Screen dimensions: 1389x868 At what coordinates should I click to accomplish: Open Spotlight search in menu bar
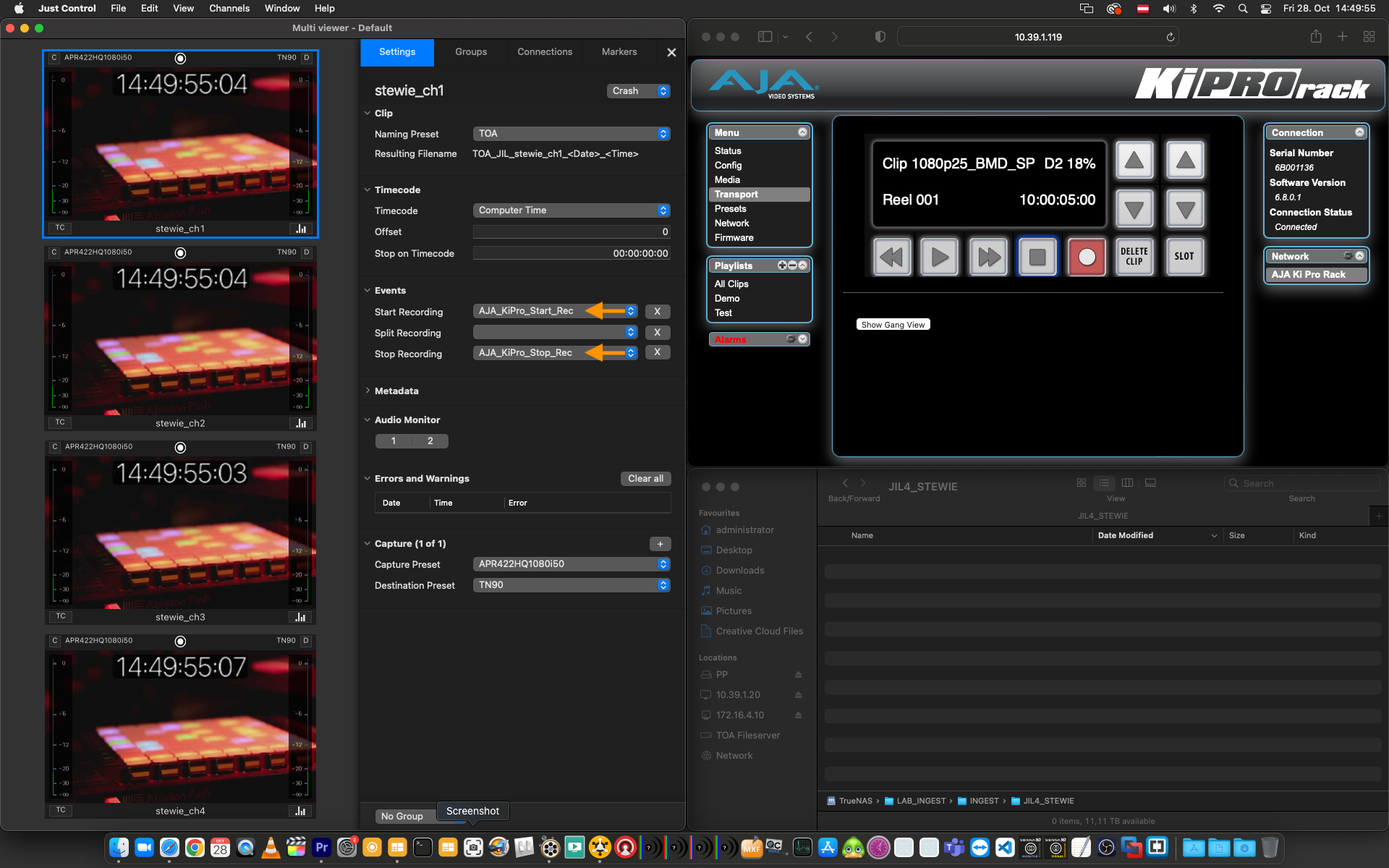coord(1243,9)
